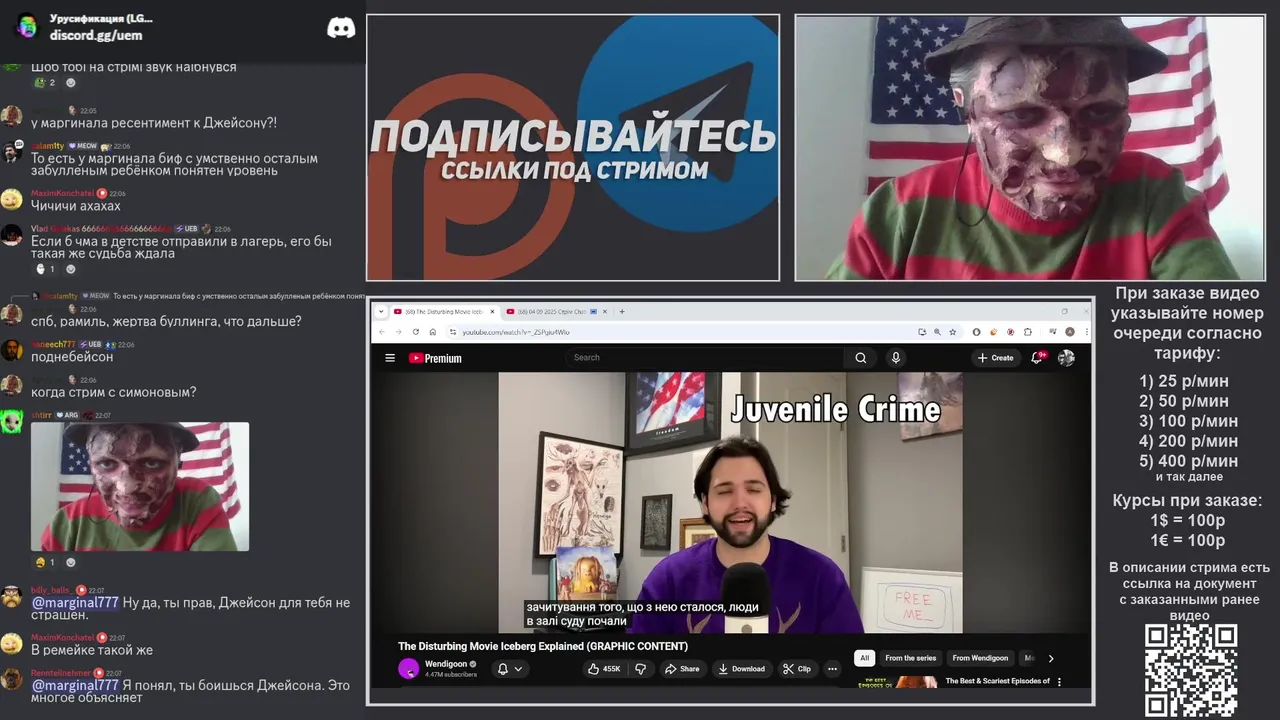The width and height of the screenshot is (1280, 720).
Task: Add reaction next to frog emoji count
Action: click(70, 83)
